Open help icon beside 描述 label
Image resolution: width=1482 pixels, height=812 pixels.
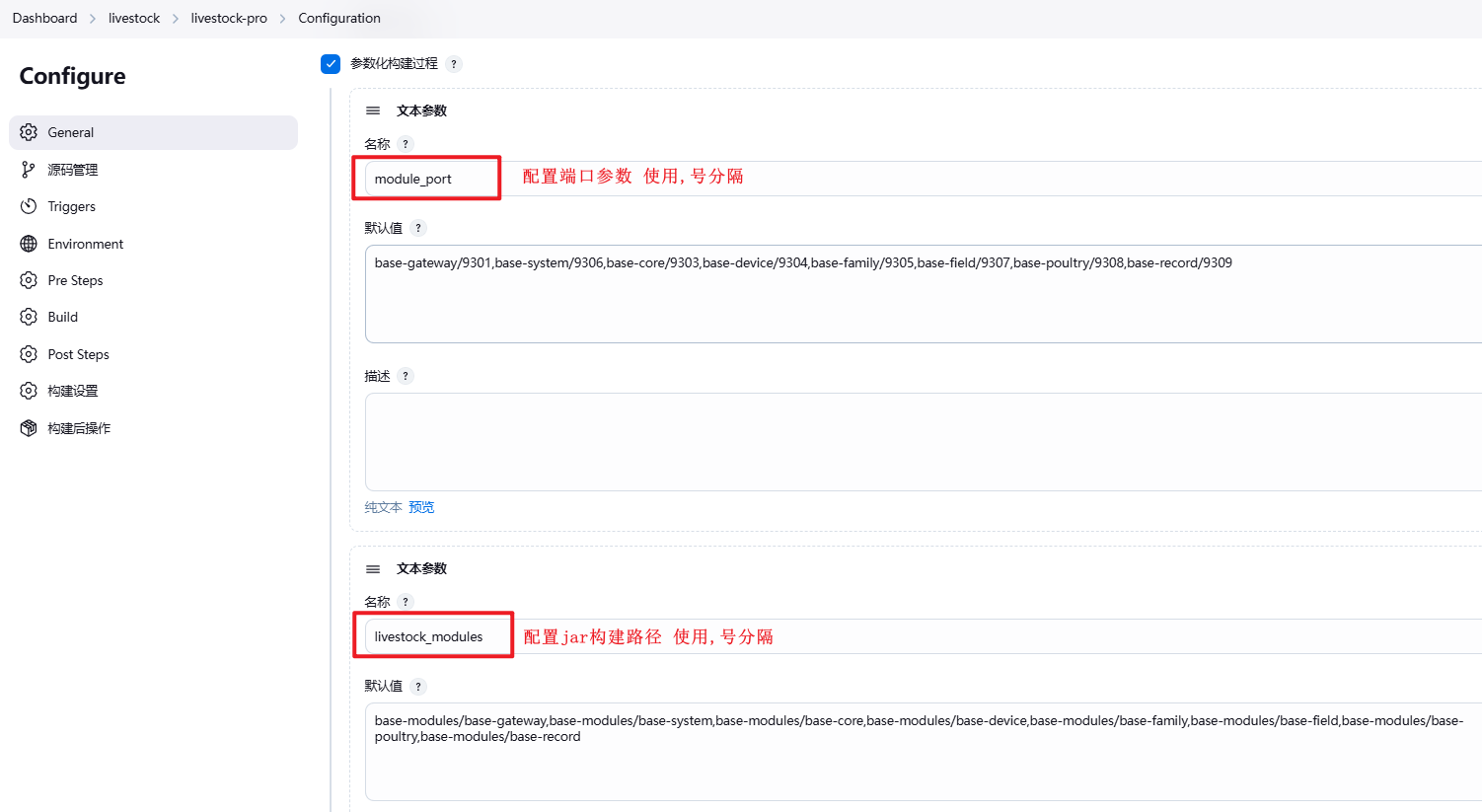pyautogui.click(x=406, y=376)
